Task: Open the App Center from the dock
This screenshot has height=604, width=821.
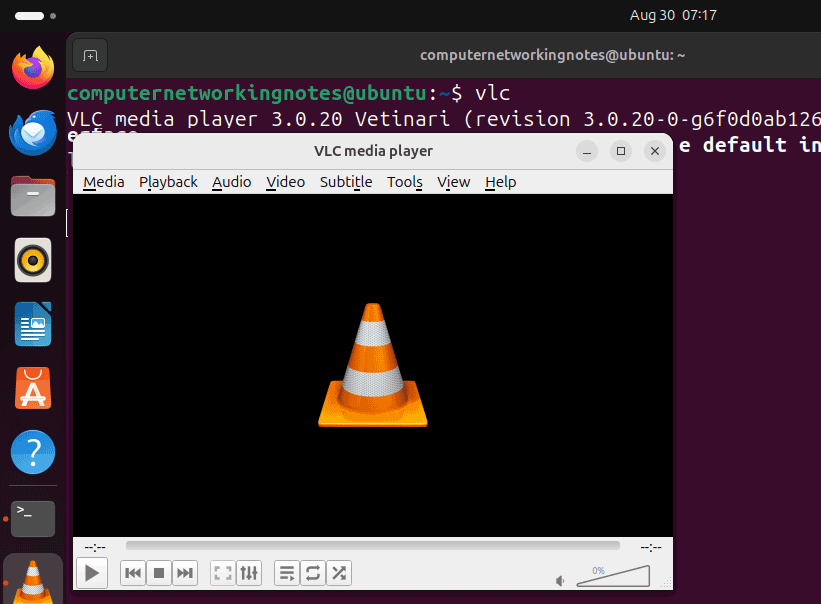Action: pyautogui.click(x=33, y=388)
